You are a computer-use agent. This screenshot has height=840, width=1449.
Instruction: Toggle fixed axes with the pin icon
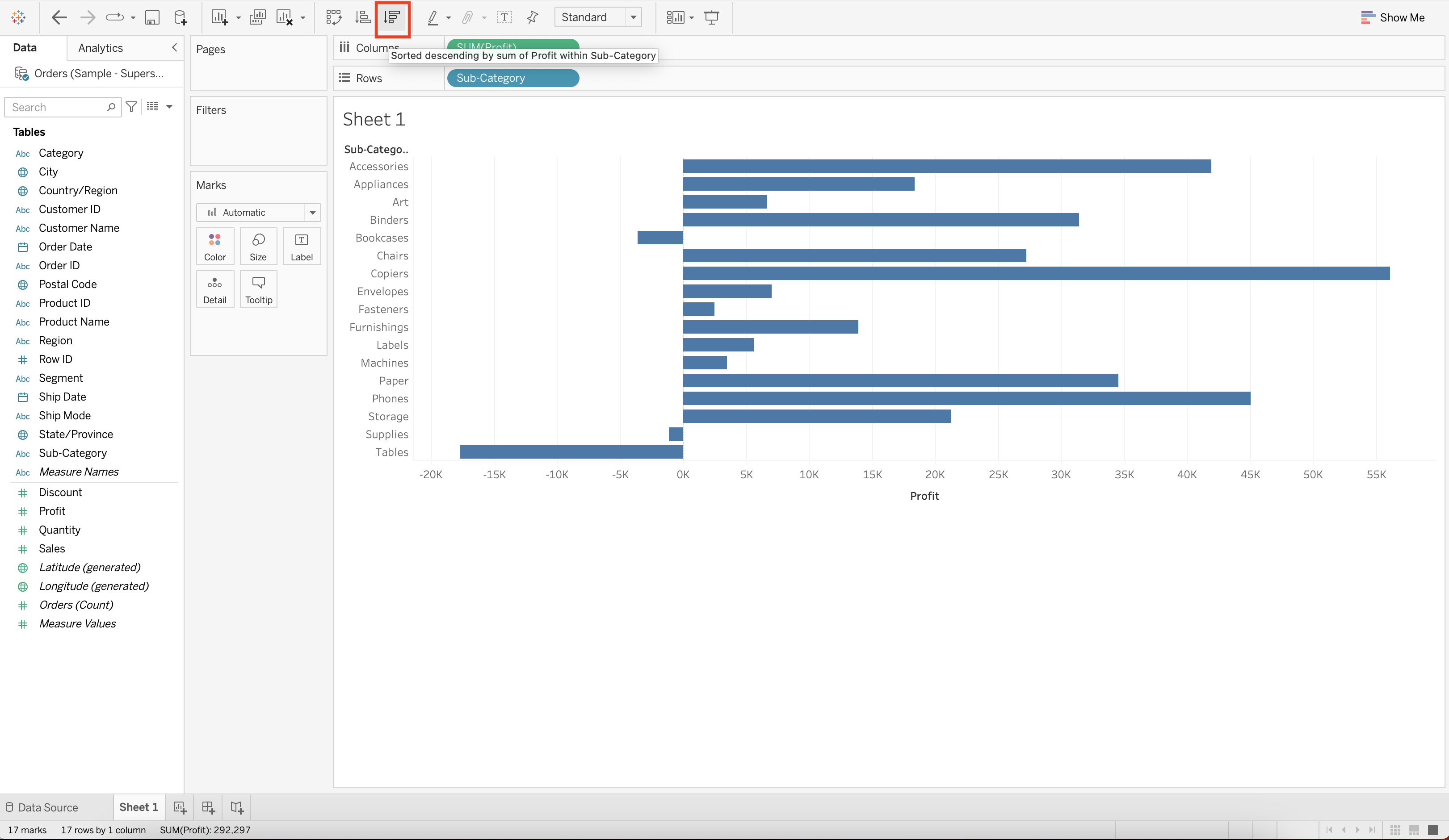click(533, 17)
